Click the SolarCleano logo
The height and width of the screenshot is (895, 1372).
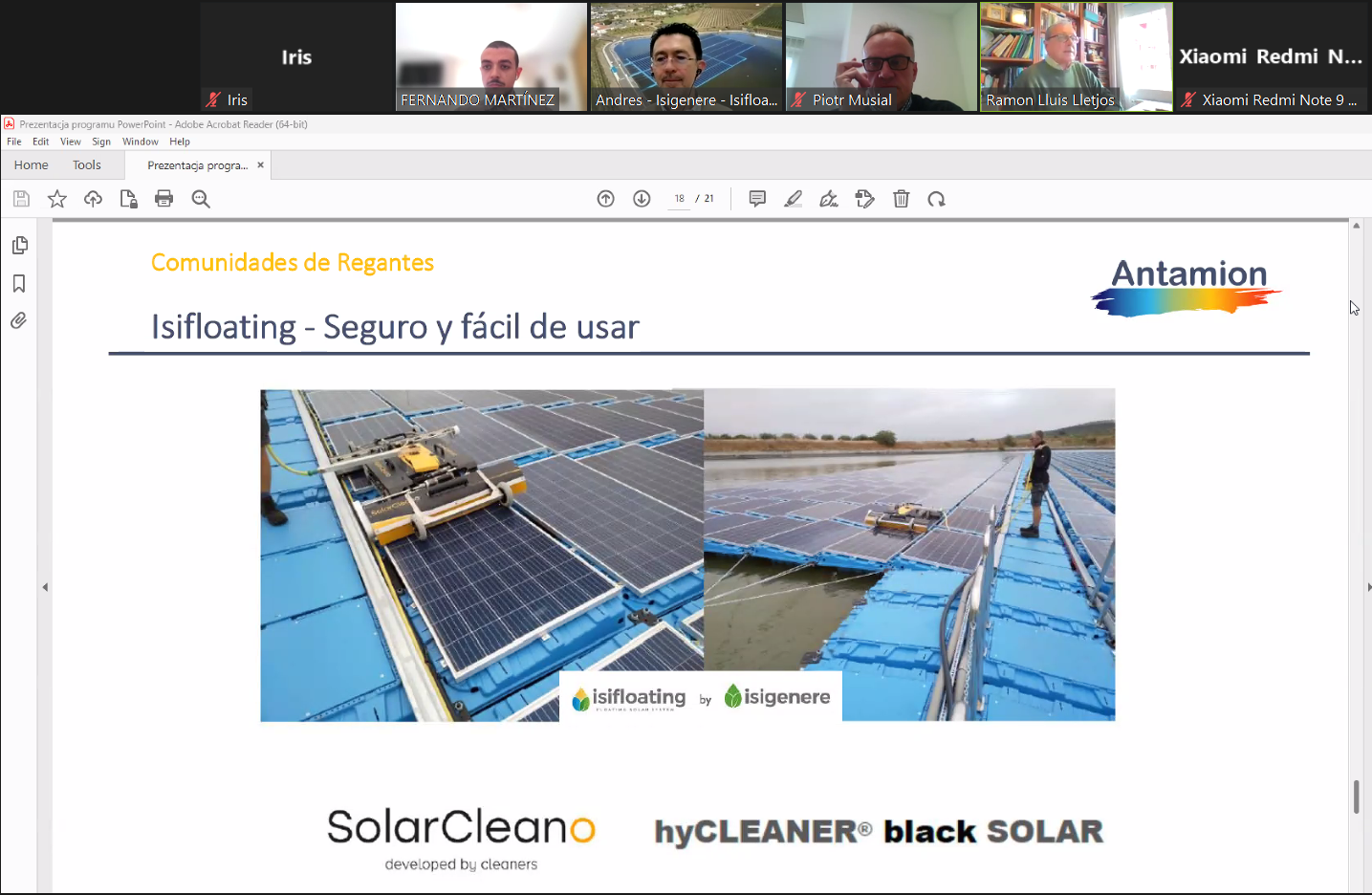(x=461, y=840)
